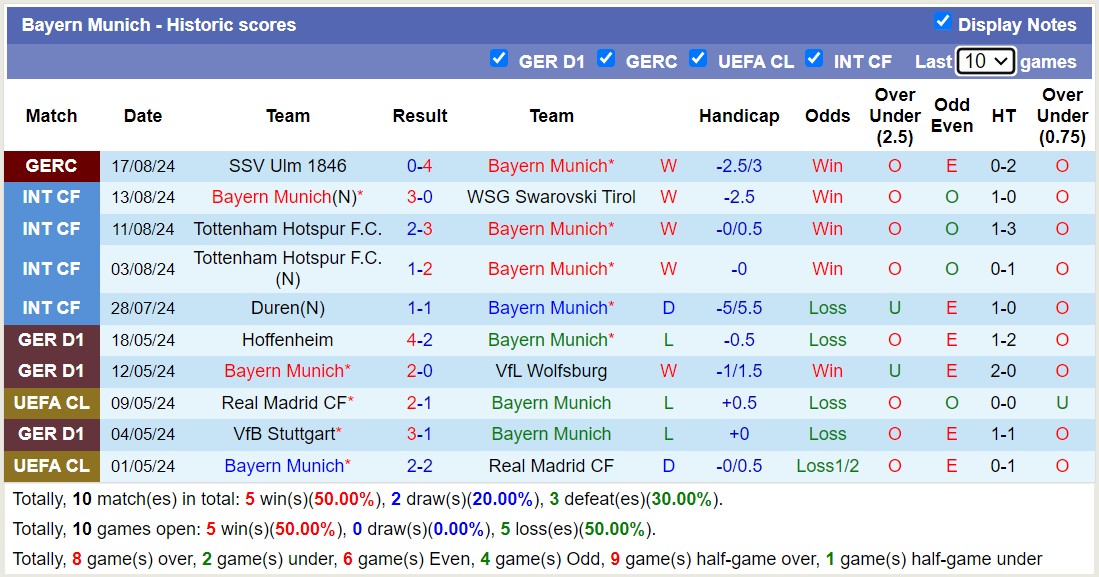The height and width of the screenshot is (577, 1099).
Task: Click the INT CF badge on Tottenham row
Action: point(51,229)
